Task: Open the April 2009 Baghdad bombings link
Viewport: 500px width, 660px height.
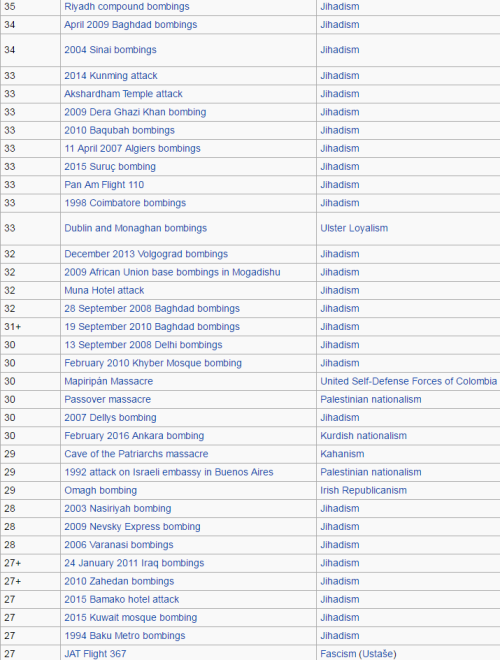Action: (x=130, y=25)
